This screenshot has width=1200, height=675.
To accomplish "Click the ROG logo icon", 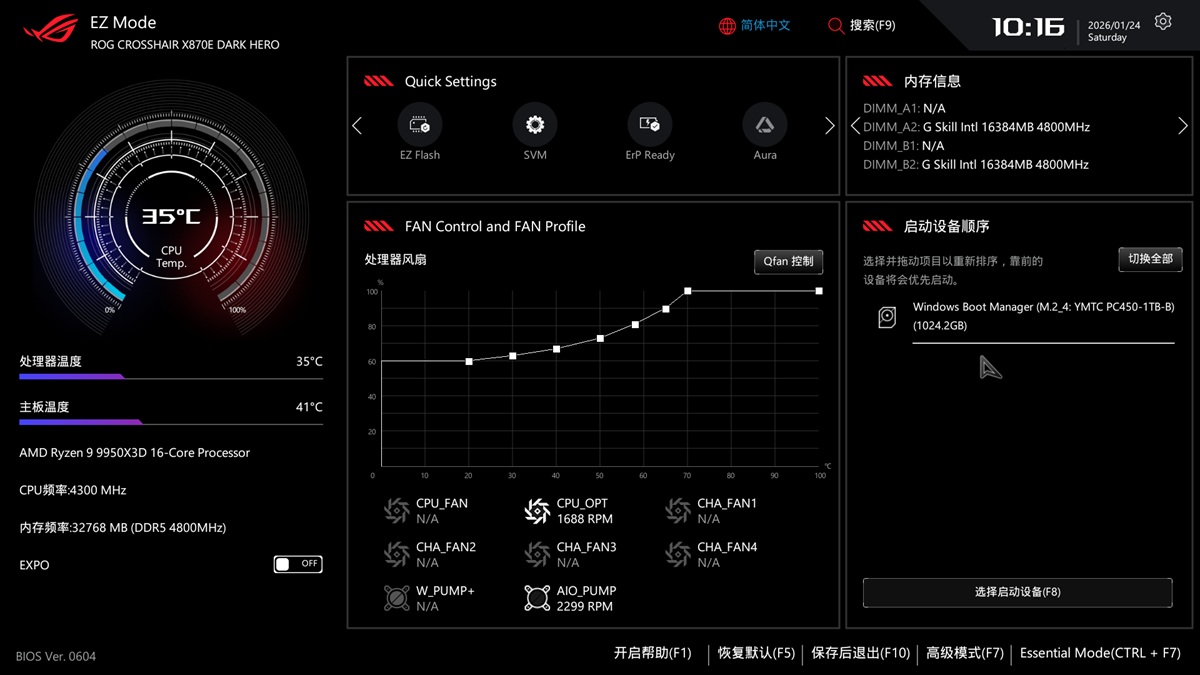I will [x=50, y=30].
